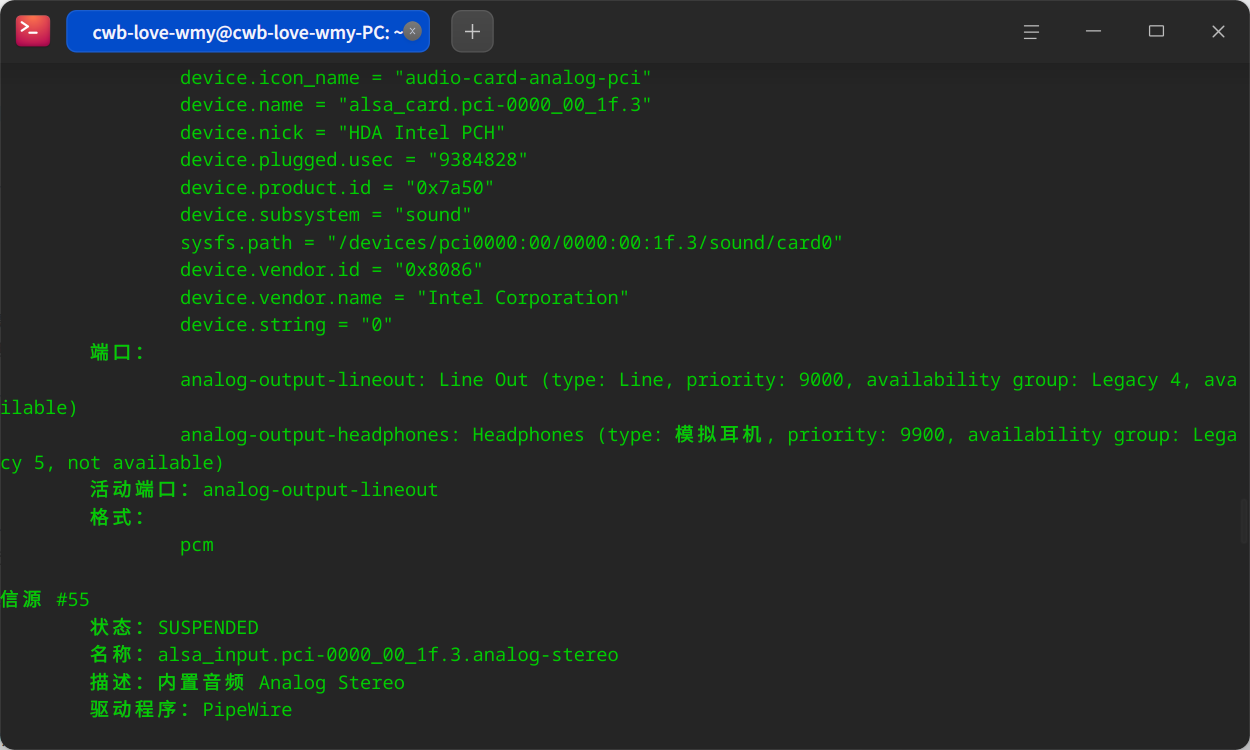Click the analog-output-headphones: Headphones port line
This screenshot has width=1250, height=750.
[x=708, y=435]
